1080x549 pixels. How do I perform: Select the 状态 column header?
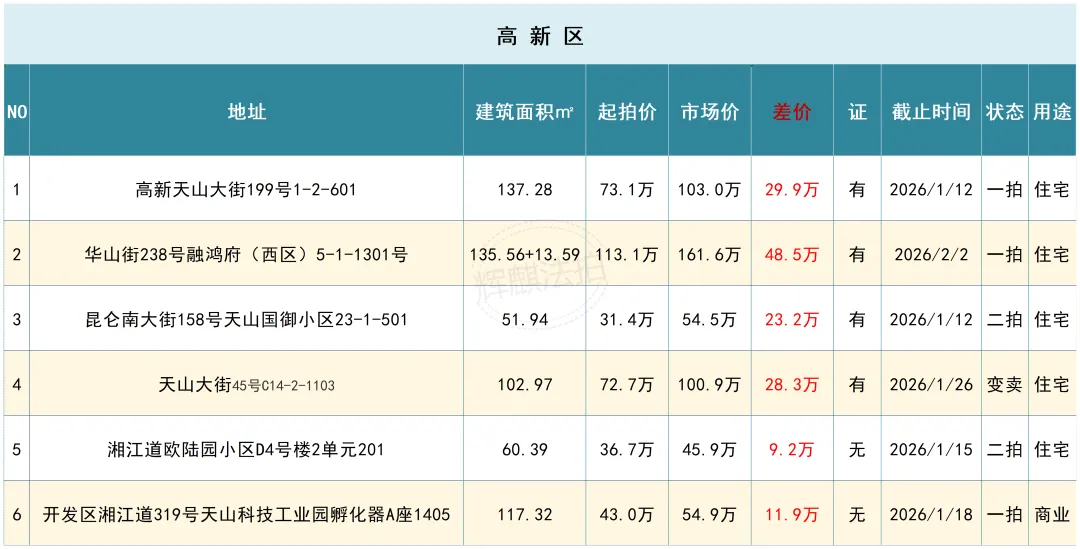1005,112
